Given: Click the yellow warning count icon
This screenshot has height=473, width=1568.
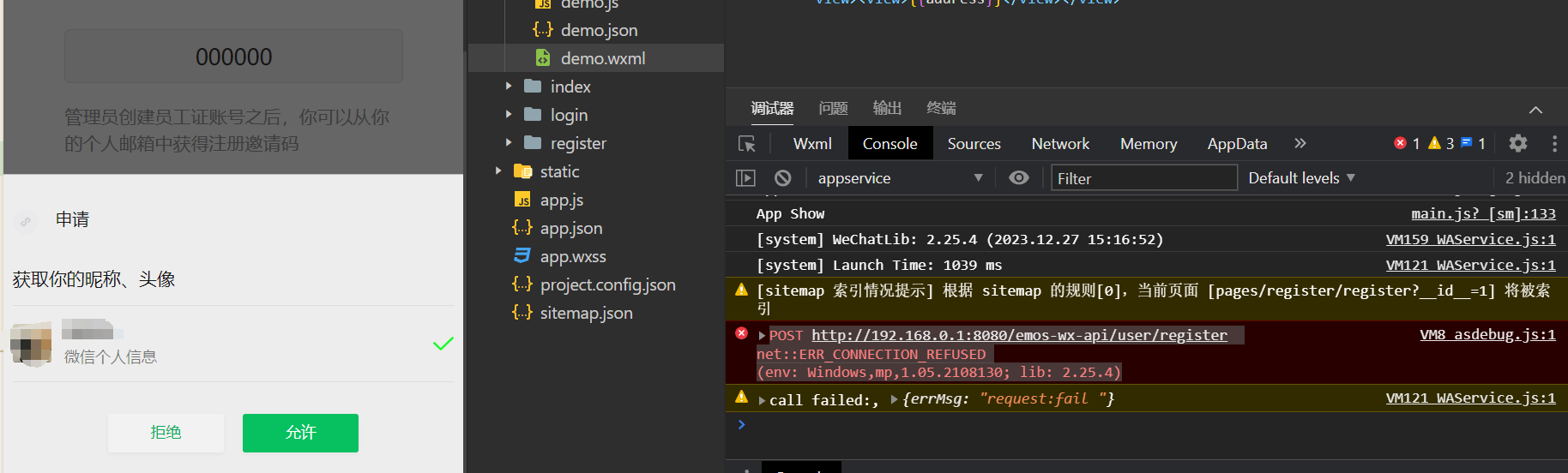Looking at the screenshot, I should click(x=1434, y=143).
